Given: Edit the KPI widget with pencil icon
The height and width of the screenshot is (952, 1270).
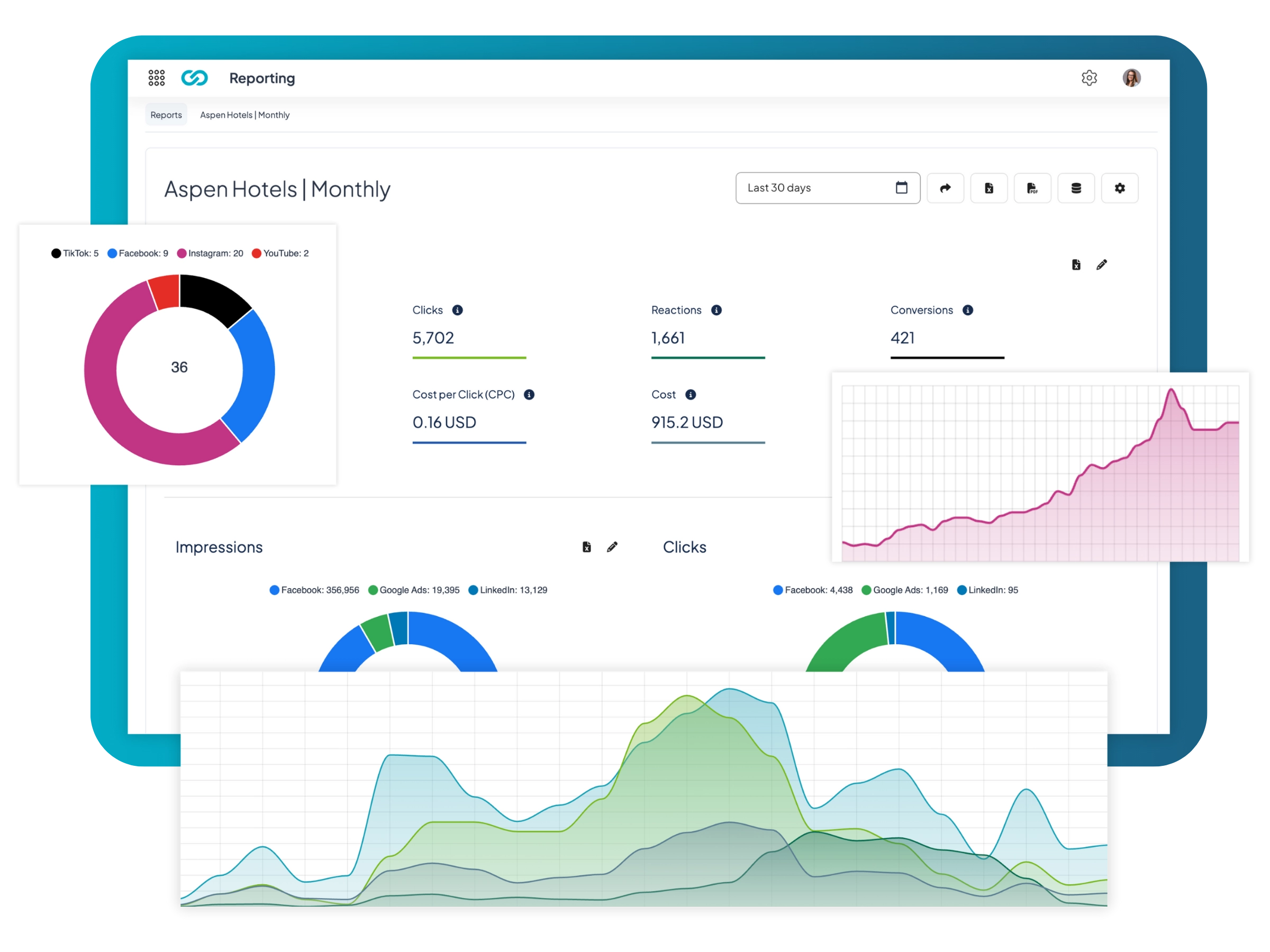Looking at the screenshot, I should (x=1101, y=264).
